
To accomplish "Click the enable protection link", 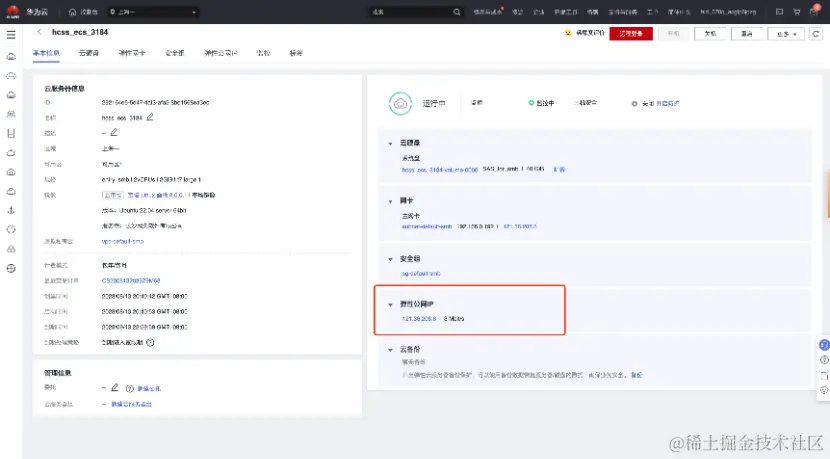I will 667,104.
